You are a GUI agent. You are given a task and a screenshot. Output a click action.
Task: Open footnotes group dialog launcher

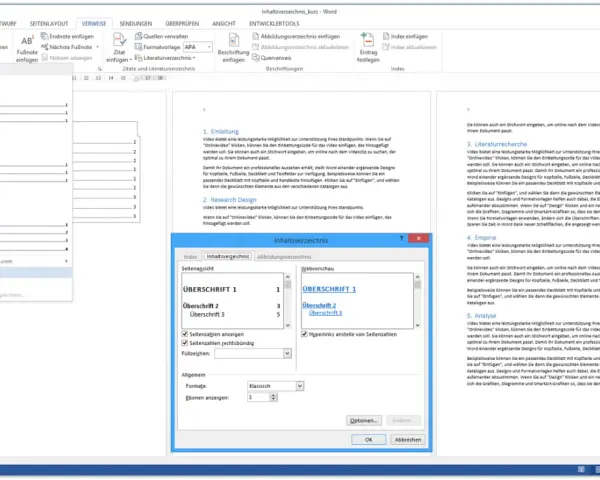click(99, 69)
